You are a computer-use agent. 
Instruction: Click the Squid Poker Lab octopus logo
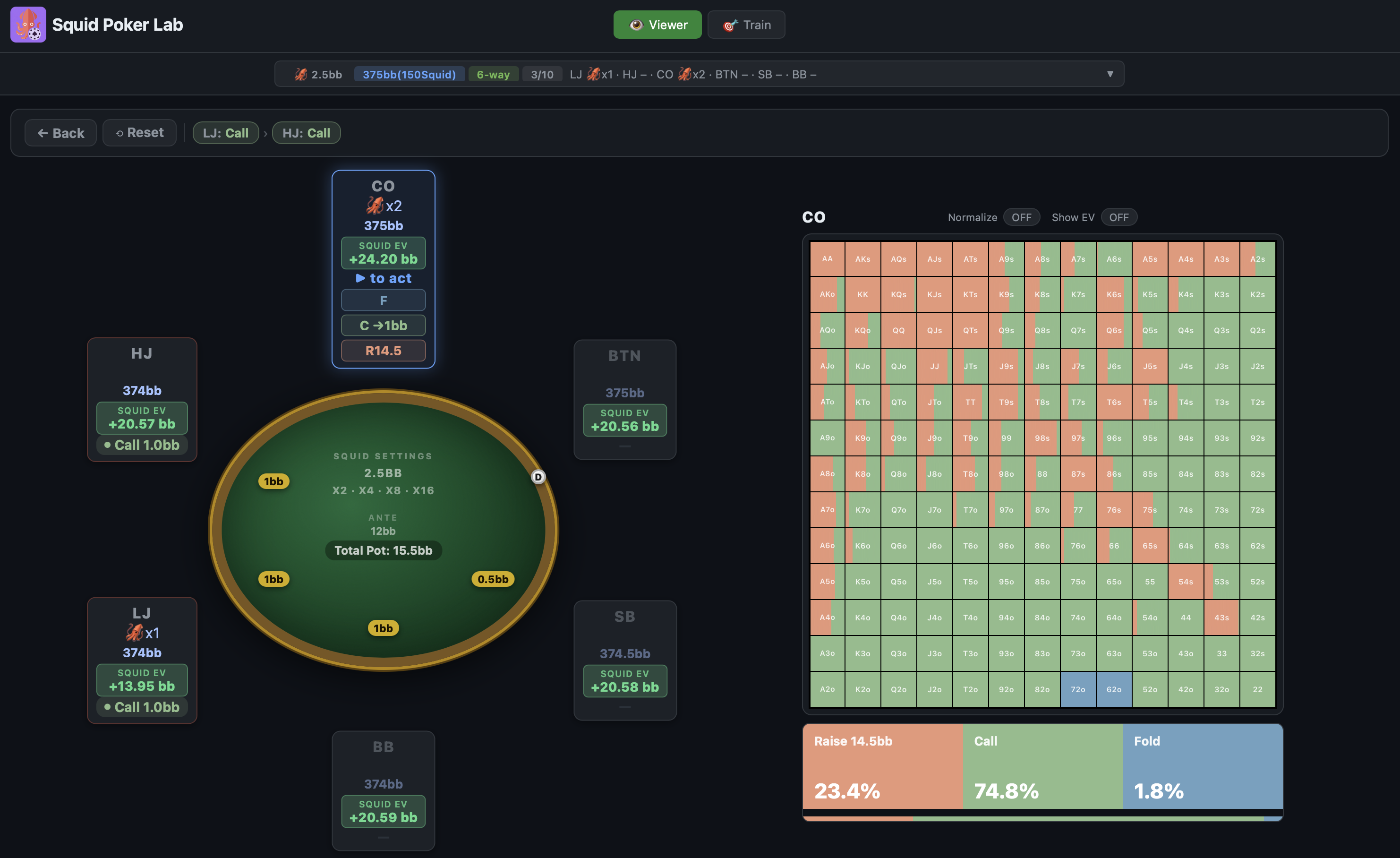[28, 25]
